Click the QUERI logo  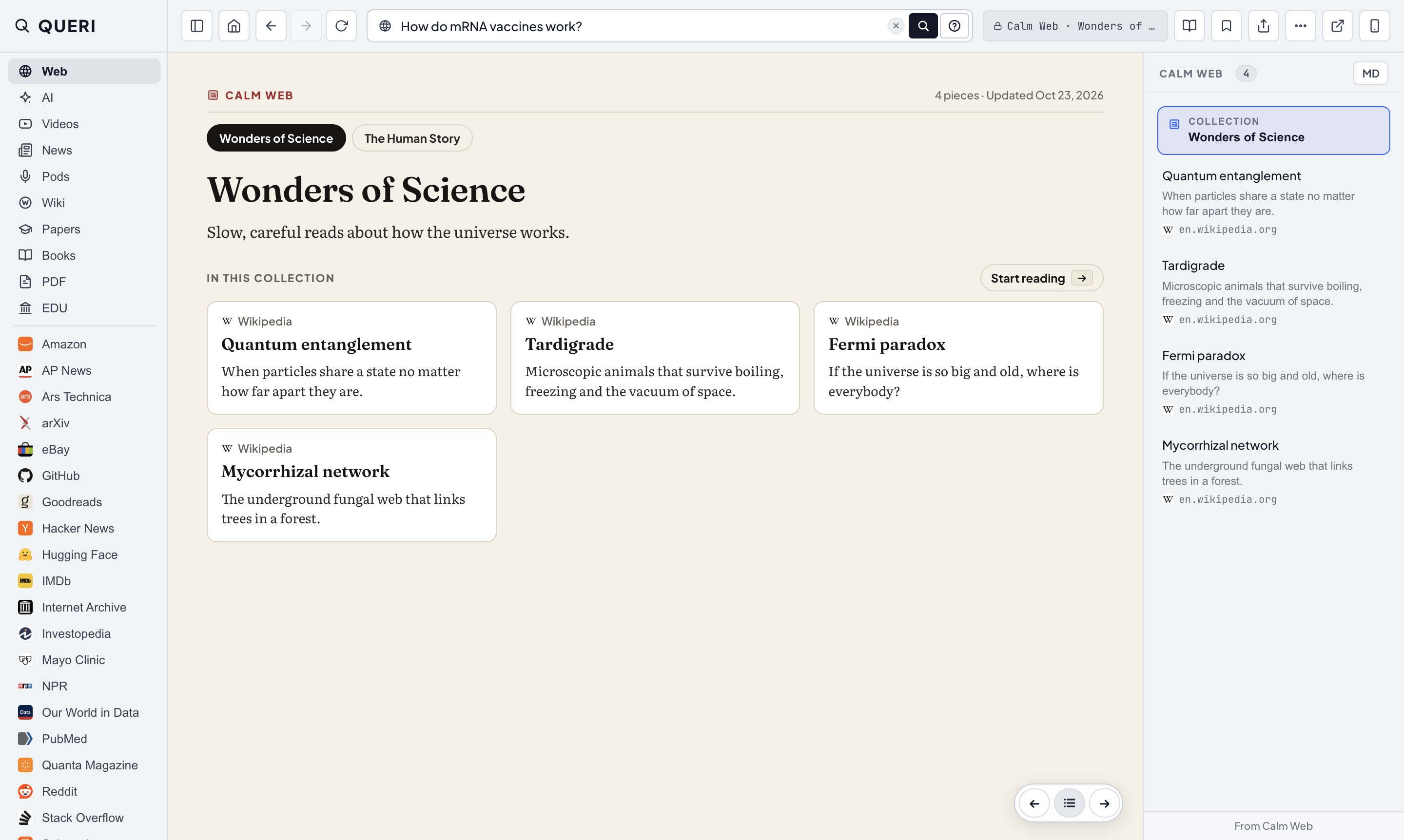pyautogui.click(x=56, y=26)
